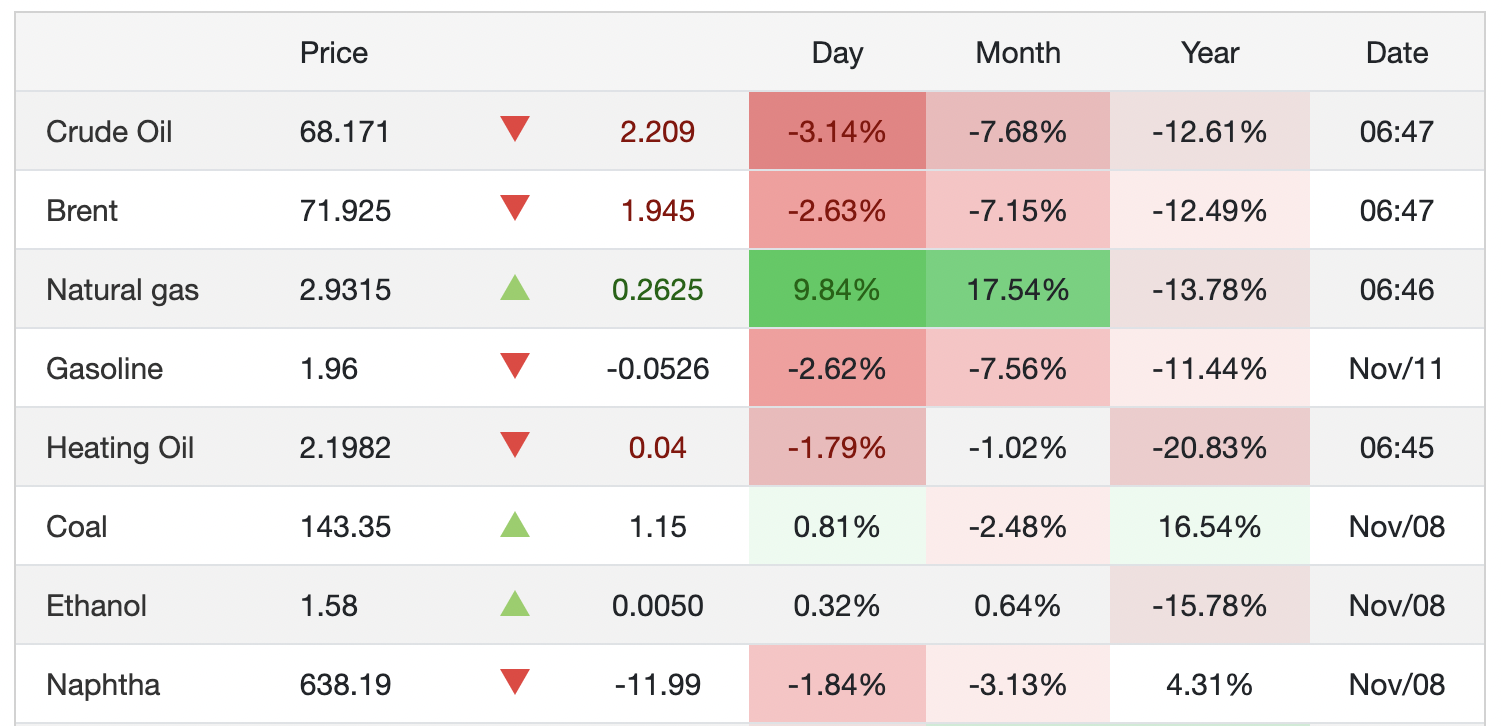
Task: Click the Heating Oil change value 0.04
Action: click(x=658, y=448)
